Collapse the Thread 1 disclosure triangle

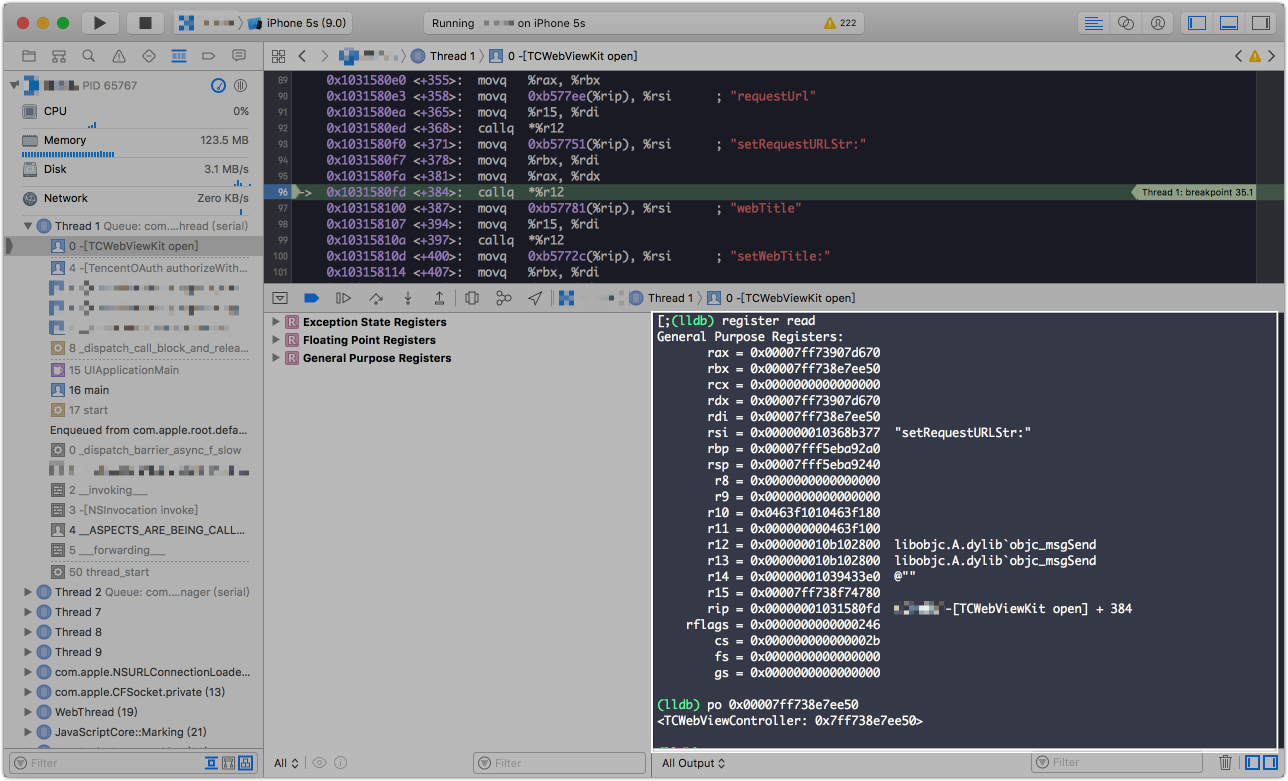28,226
